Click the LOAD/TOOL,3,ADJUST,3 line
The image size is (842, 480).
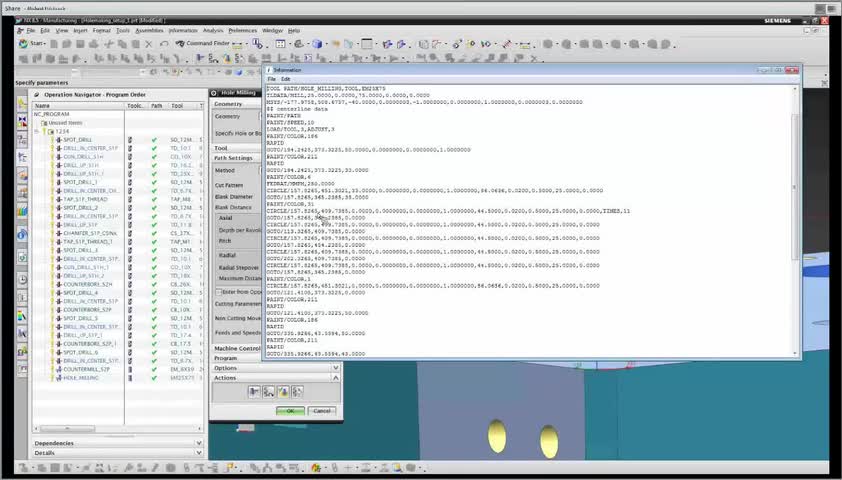click(300, 129)
